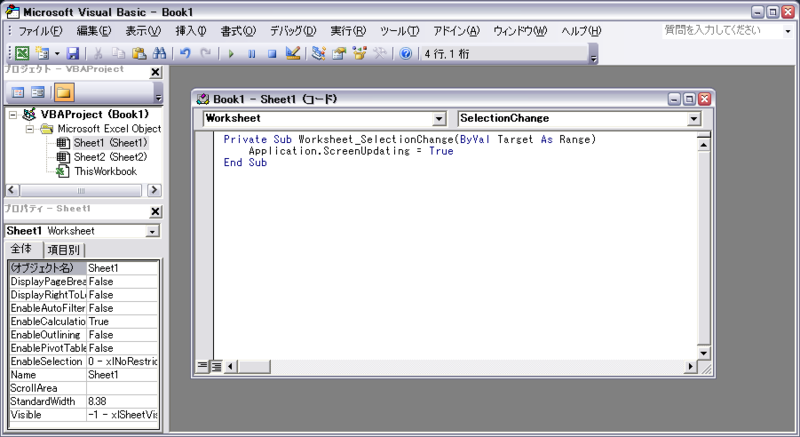Paste from clipboard toolbar icon
The image size is (800, 437).
click(x=139, y=53)
